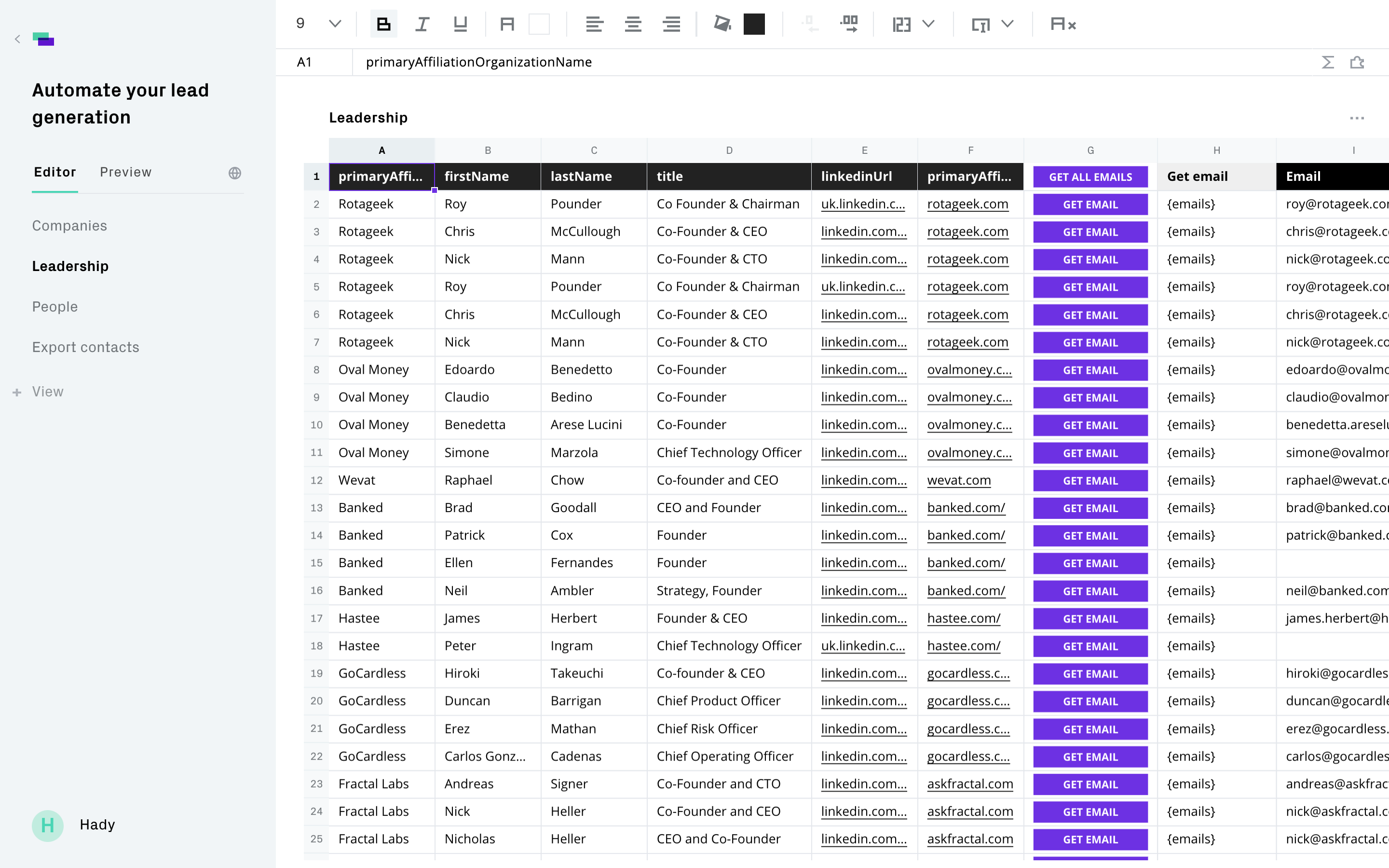Select the 'Carlos Gonz...' cell

[487, 756]
